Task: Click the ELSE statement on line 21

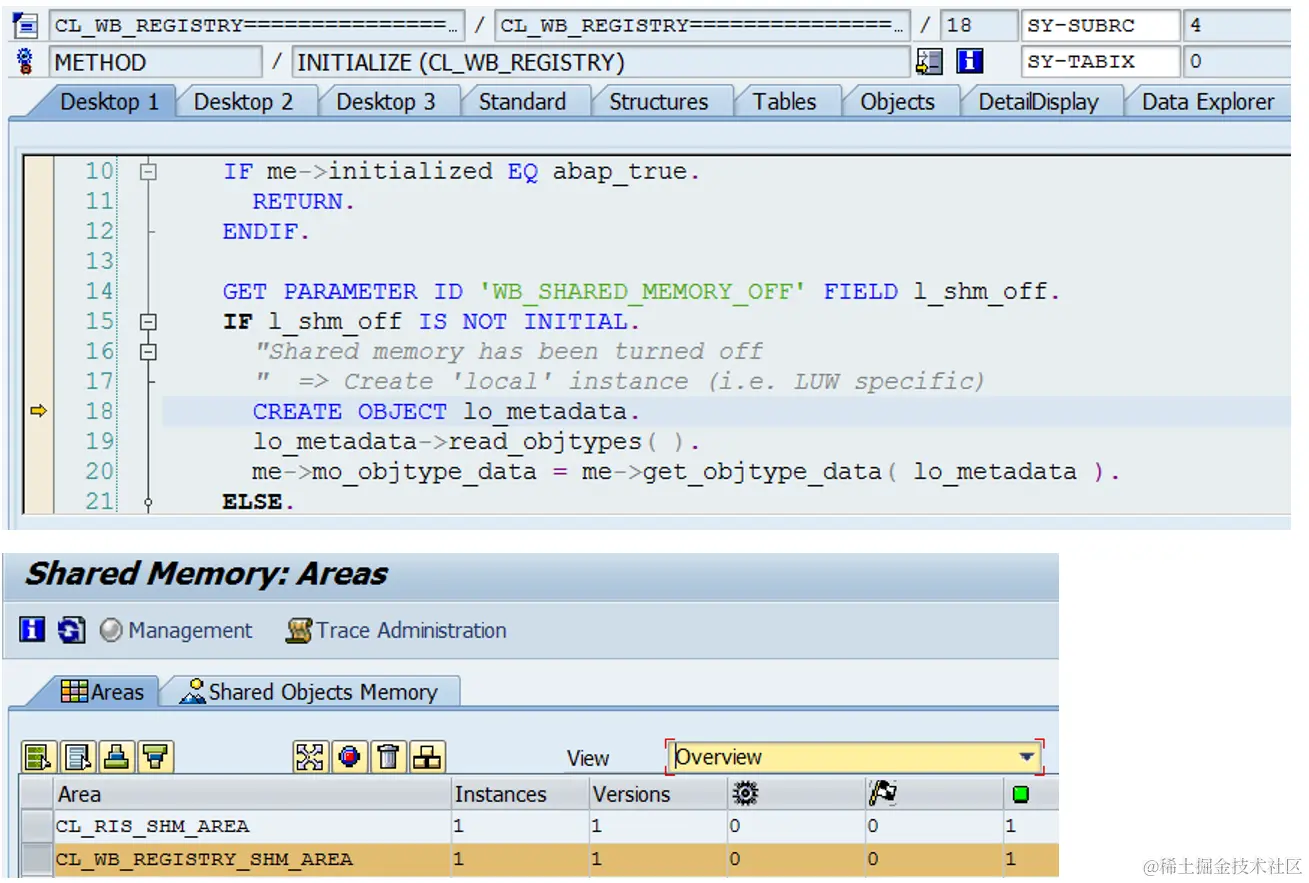Action: pos(259,501)
